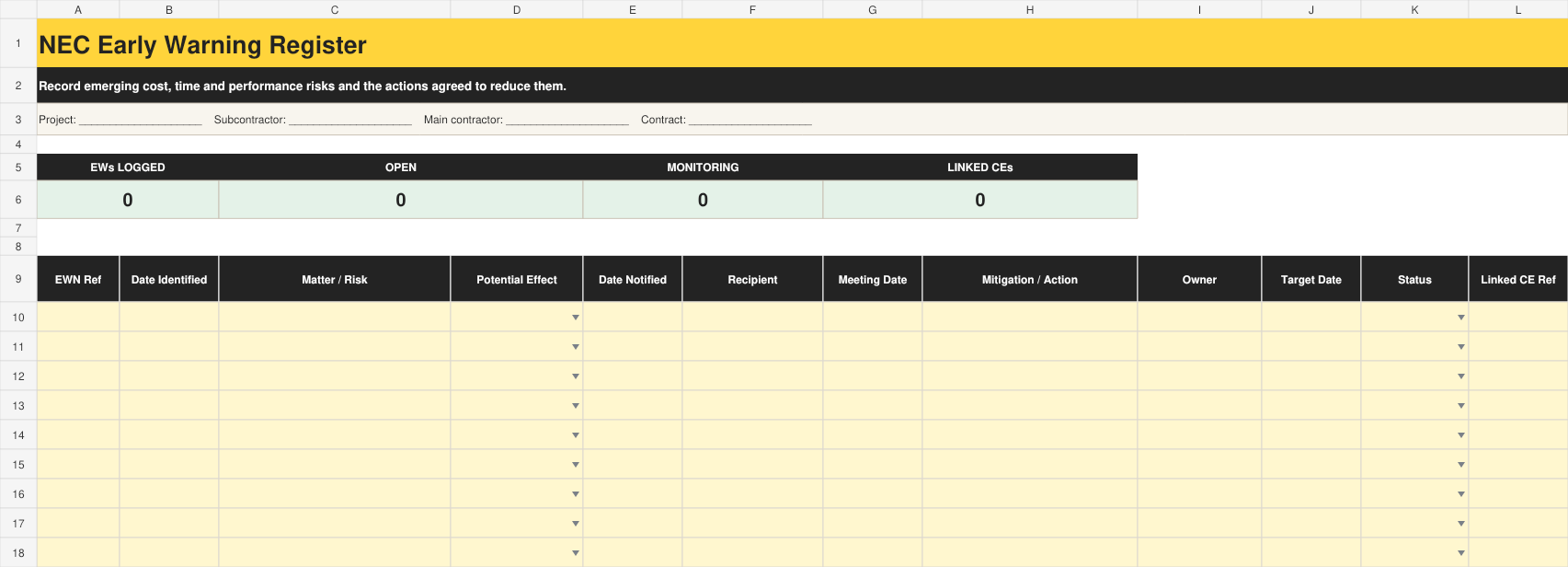The height and width of the screenshot is (567, 1568).
Task: Open Status dropdown in row 11
Action: (x=1461, y=347)
